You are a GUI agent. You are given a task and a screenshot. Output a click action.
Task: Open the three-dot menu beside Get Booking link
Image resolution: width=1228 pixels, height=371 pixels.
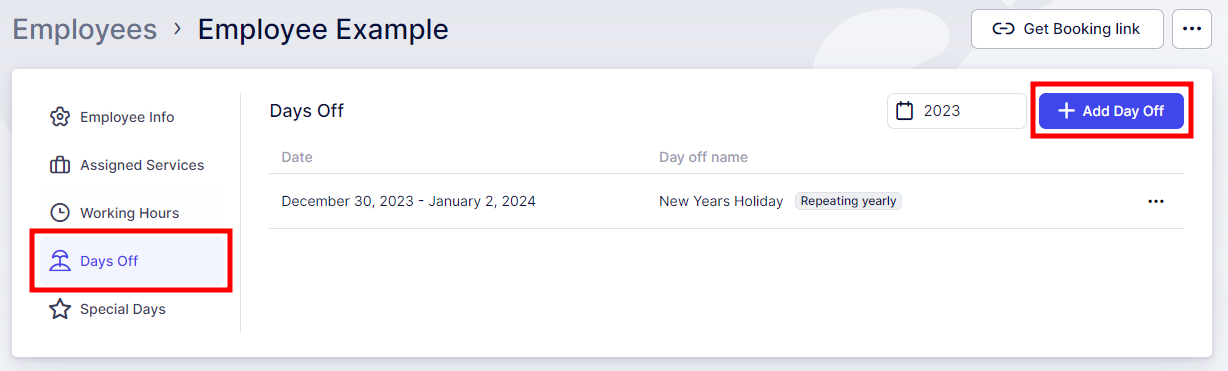click(x=1191, y=29)
